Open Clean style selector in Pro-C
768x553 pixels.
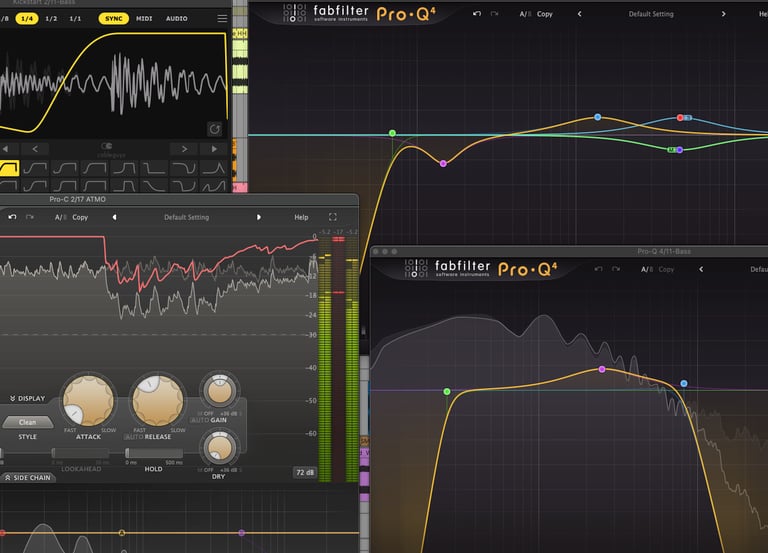click(x=27, y=422)
